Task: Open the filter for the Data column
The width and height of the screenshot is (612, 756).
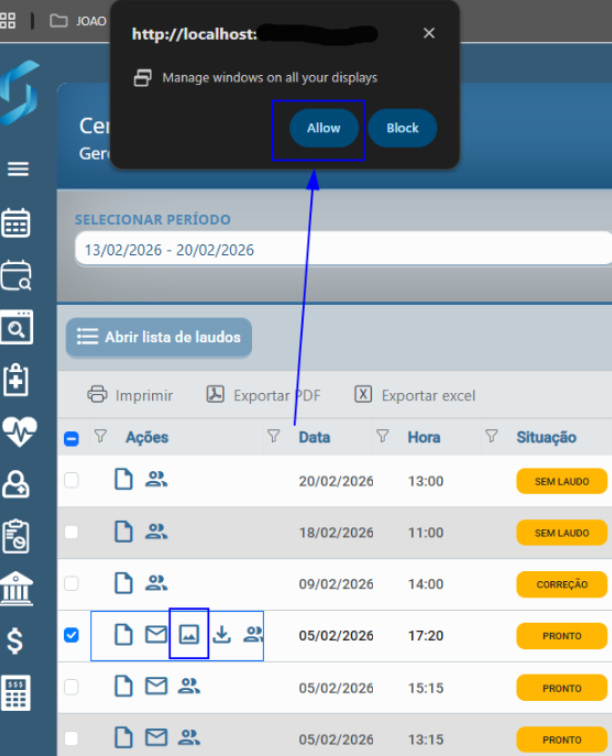Action: [x=273, y=436]
